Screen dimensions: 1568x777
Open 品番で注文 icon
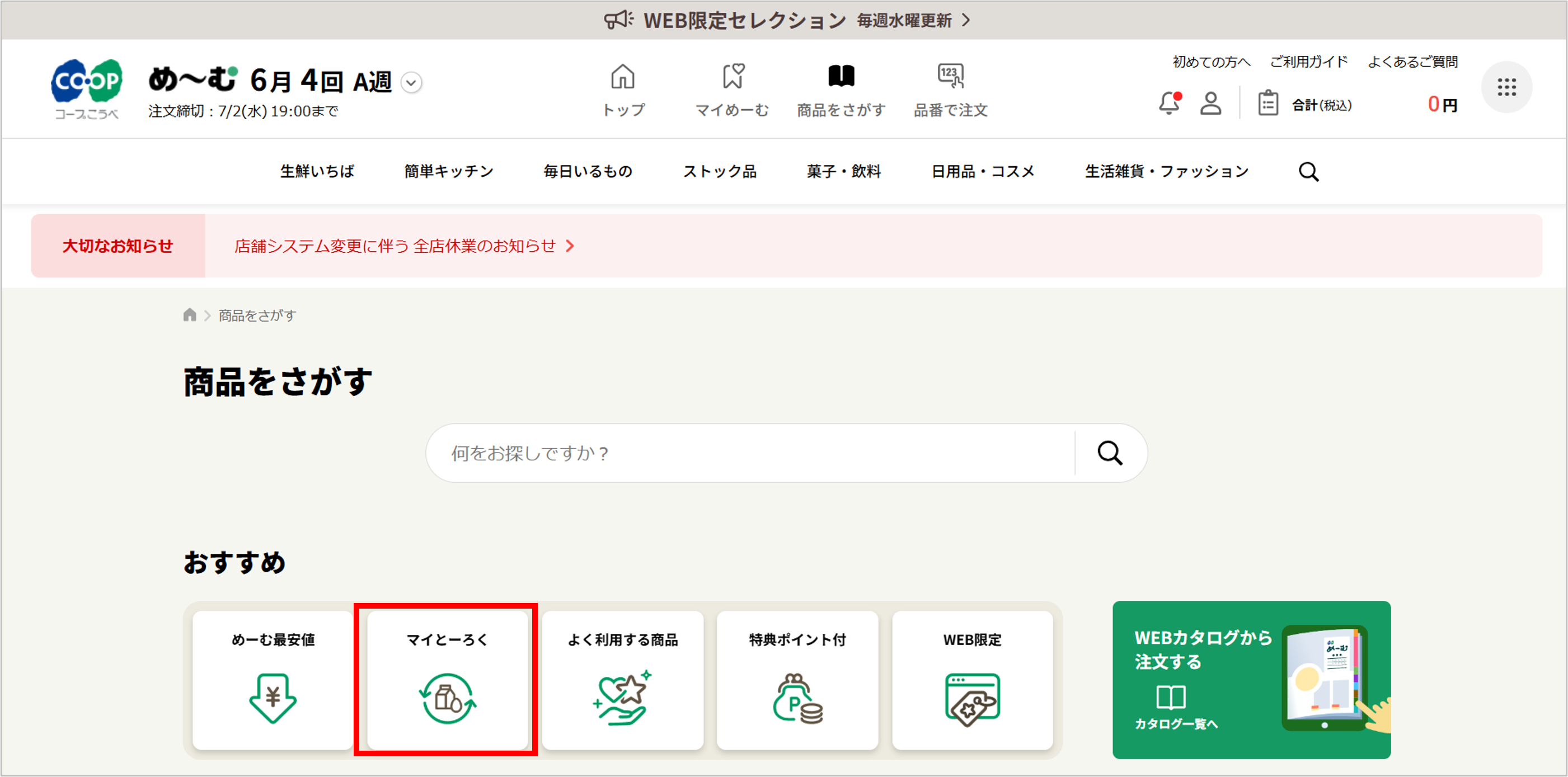click(951, 76)
